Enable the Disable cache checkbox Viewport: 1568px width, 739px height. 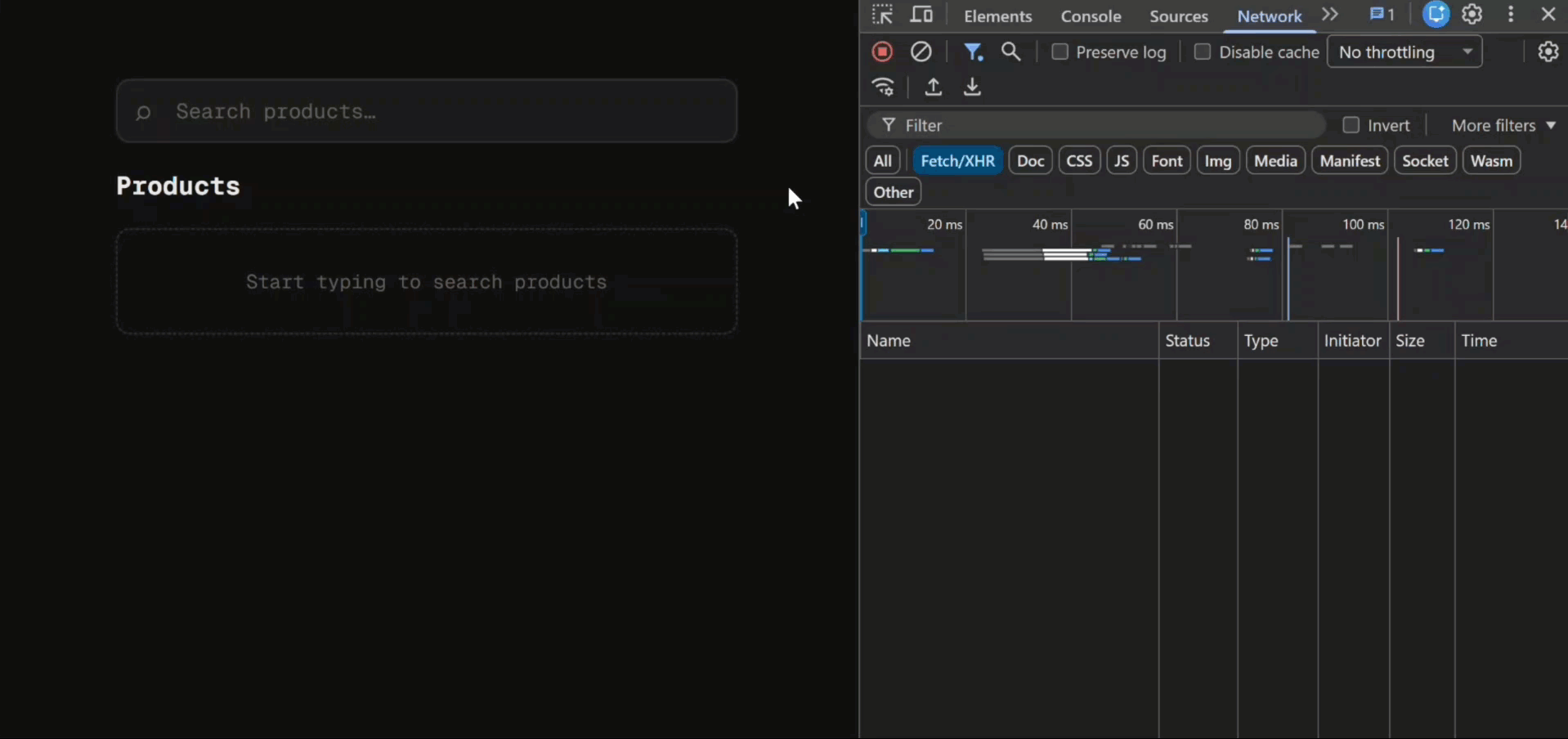(x=1204, y=52)
